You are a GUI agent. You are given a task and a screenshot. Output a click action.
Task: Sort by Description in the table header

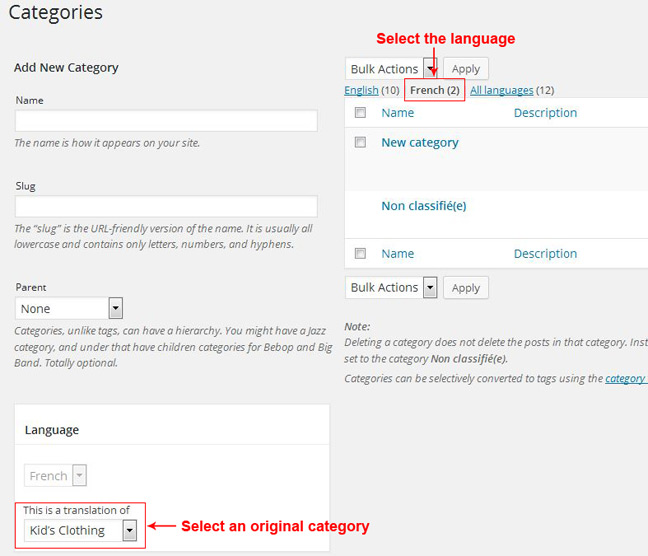point(545,113)
